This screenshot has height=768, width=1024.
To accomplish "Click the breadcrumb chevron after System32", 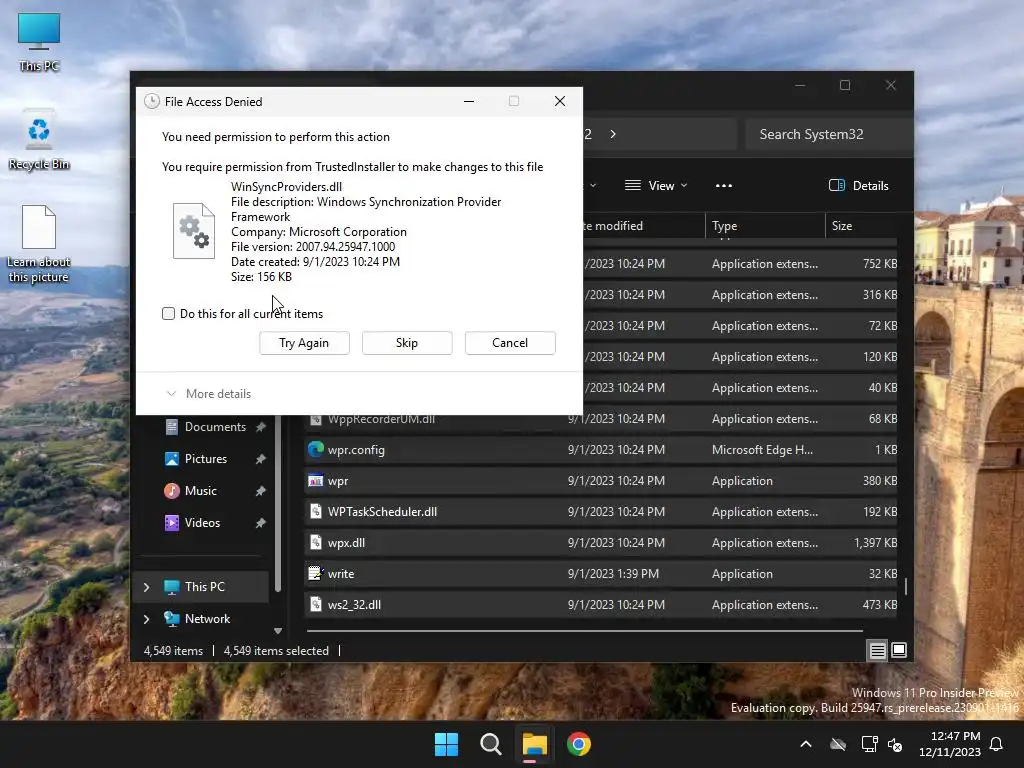I will 613,134.
